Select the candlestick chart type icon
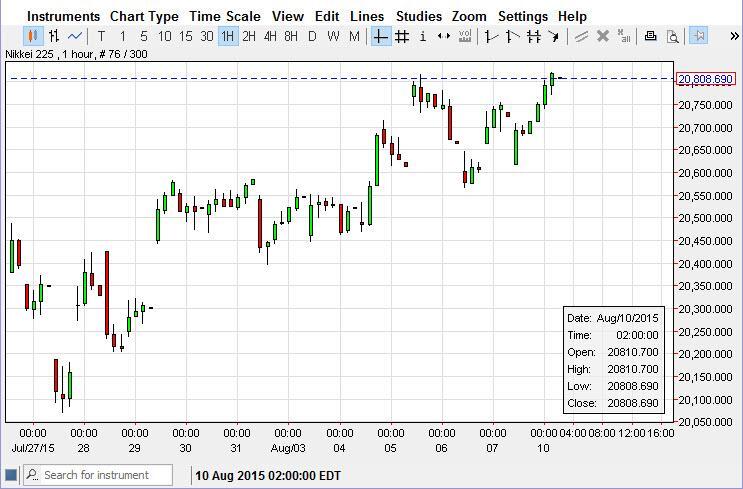 click(32, 37)
